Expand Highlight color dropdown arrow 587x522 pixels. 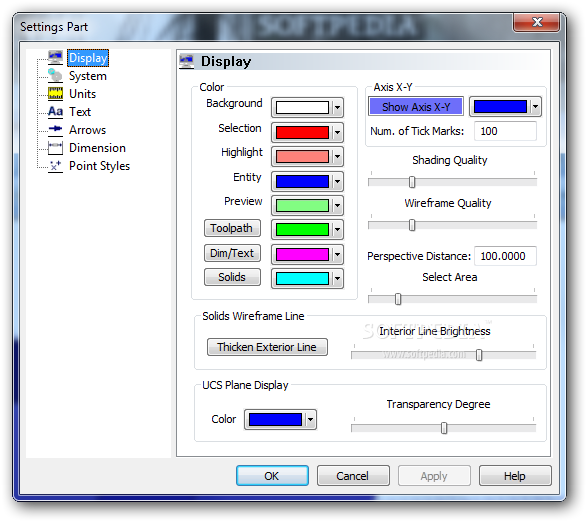[x=337, y=157]
